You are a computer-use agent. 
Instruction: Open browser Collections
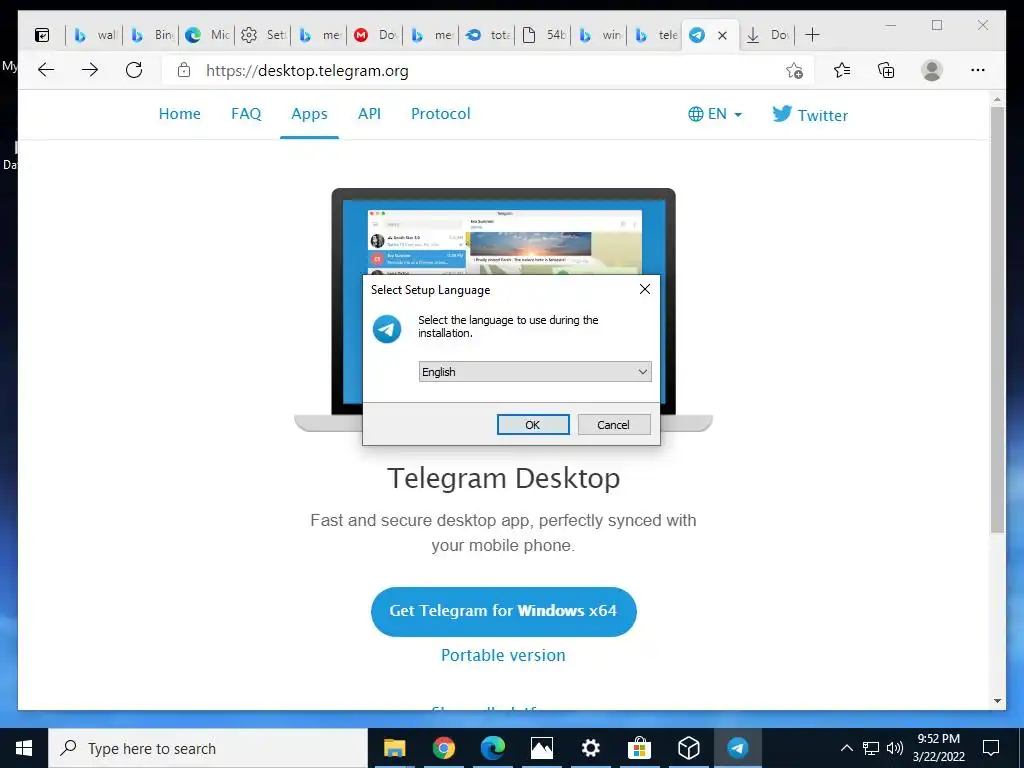point(886,70)
